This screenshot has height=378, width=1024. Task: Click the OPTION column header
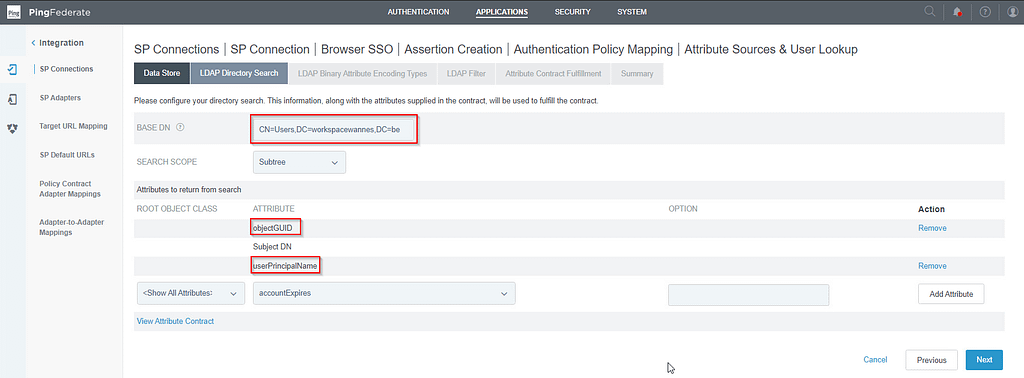[683, 209]
